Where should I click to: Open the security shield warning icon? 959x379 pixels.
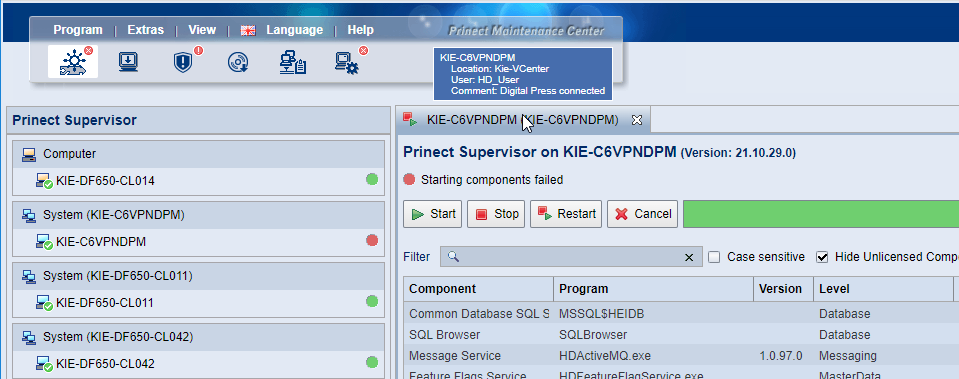pyautogui.click(x=183, y=62)
